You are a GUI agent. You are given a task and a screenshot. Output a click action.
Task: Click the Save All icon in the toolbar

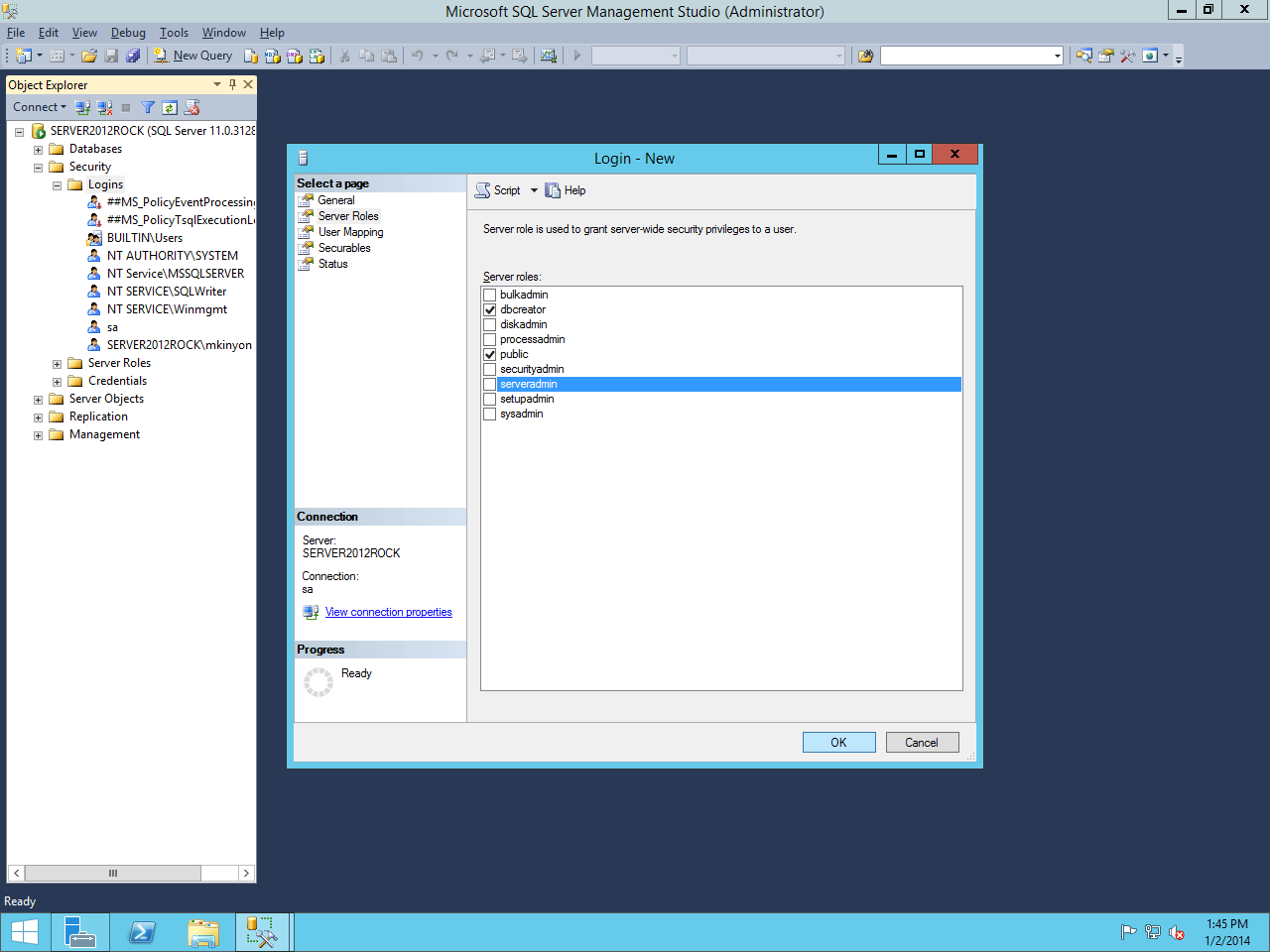coord(133,56)
